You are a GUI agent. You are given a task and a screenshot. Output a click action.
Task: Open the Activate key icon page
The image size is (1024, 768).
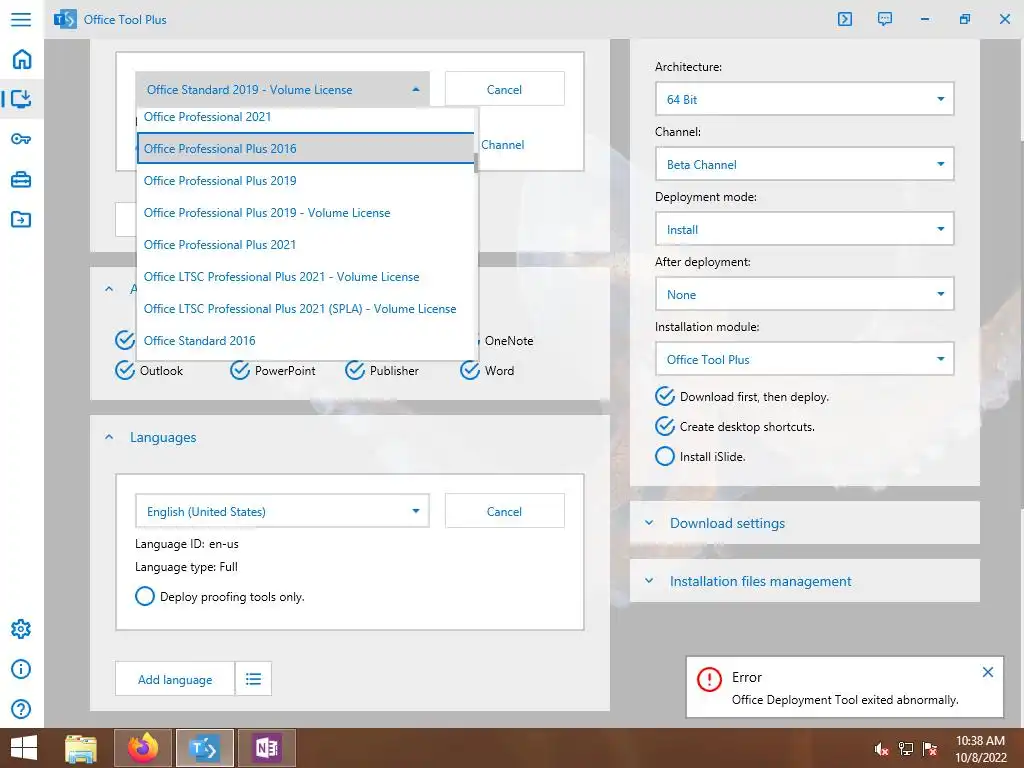click(x=21, y=138)
